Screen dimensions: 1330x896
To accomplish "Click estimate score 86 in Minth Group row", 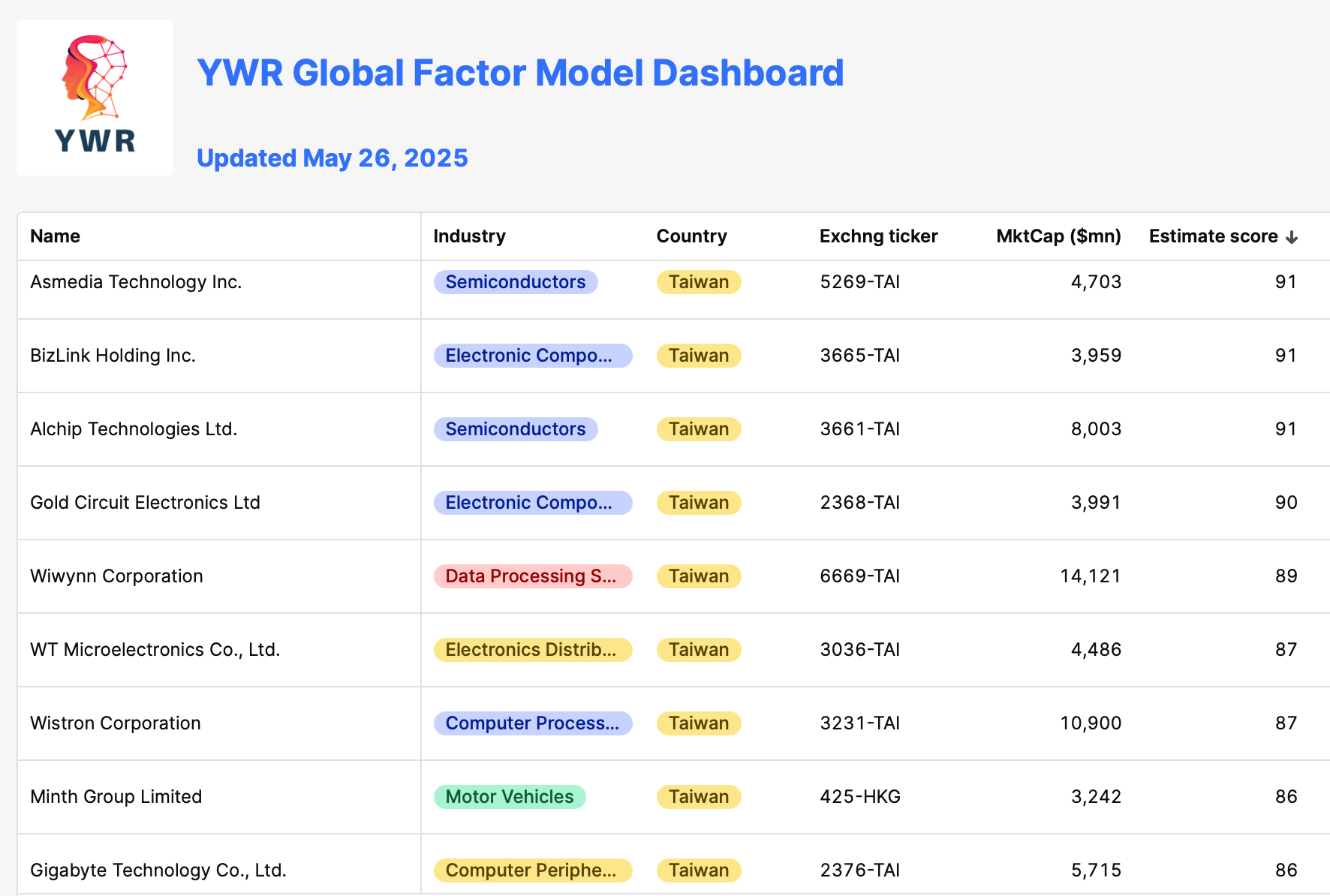I will 1286,797.
